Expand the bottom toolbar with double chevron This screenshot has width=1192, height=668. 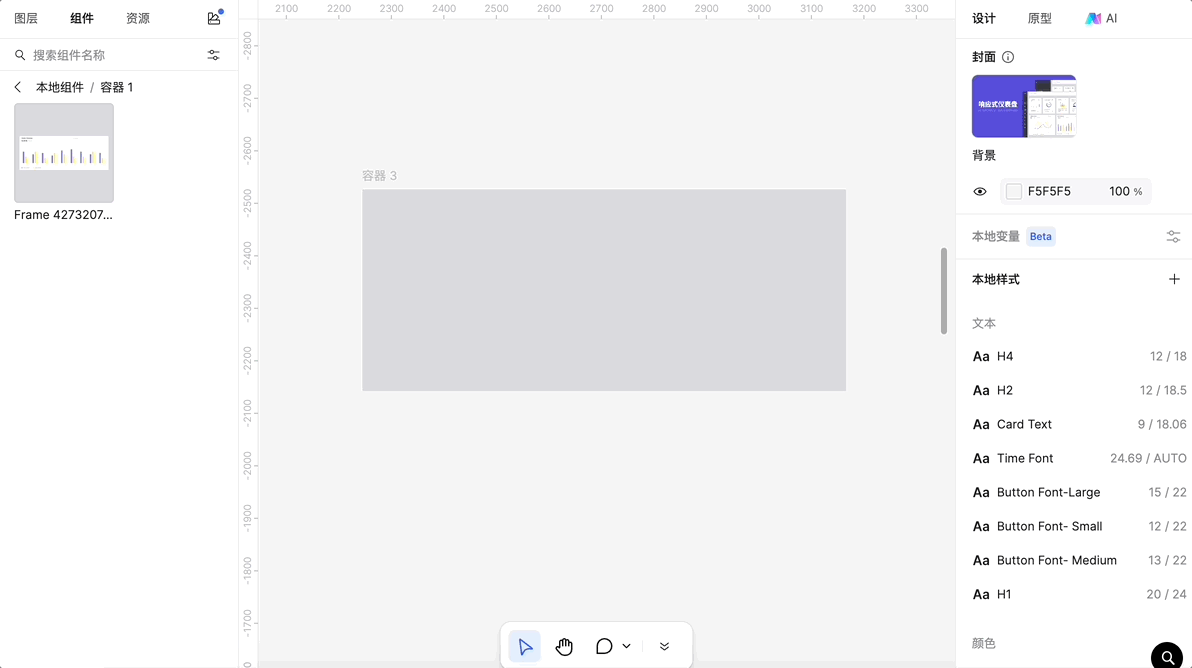click(x=664, y=646)
